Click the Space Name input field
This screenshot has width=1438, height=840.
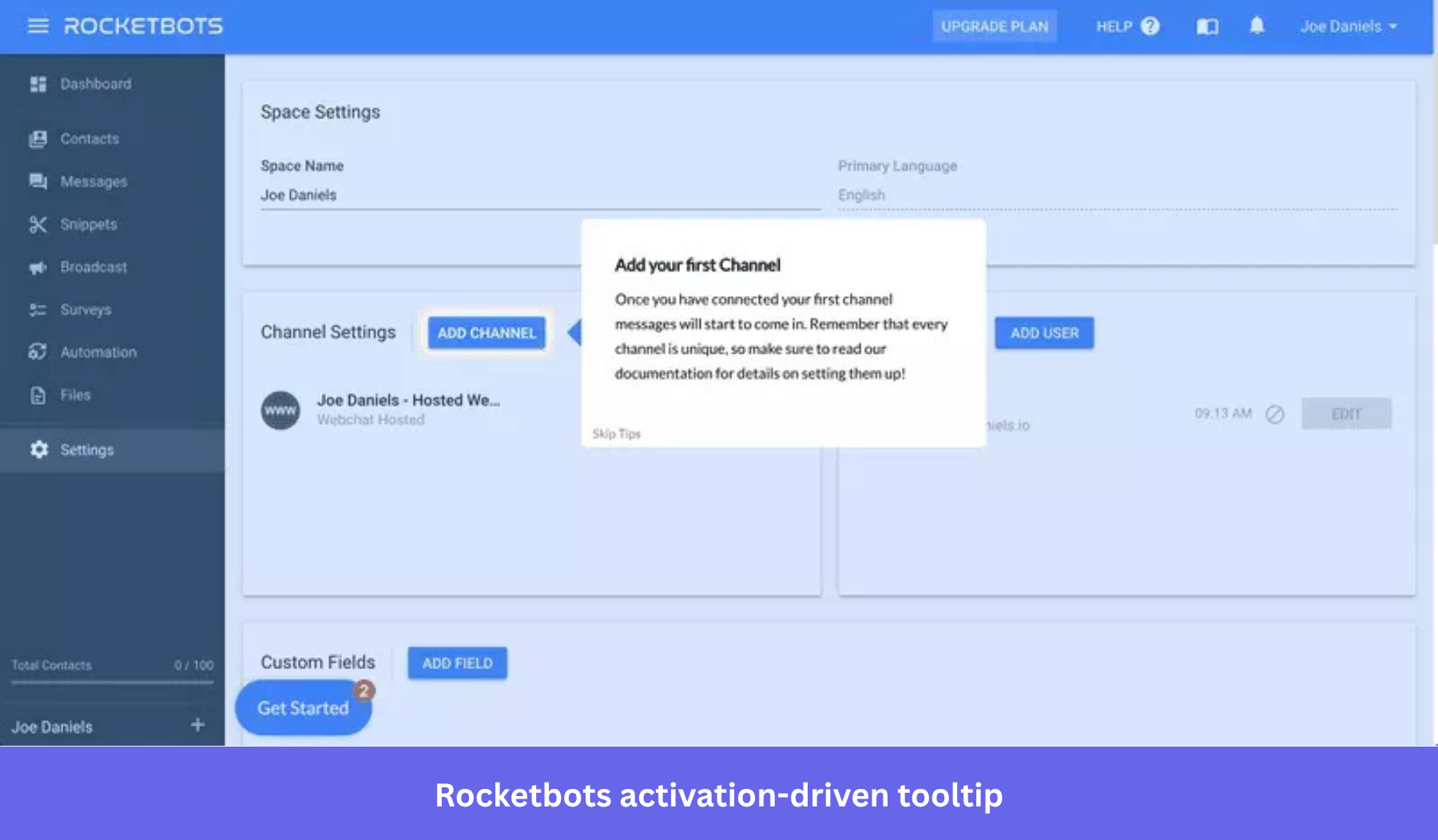coord(540,196)
